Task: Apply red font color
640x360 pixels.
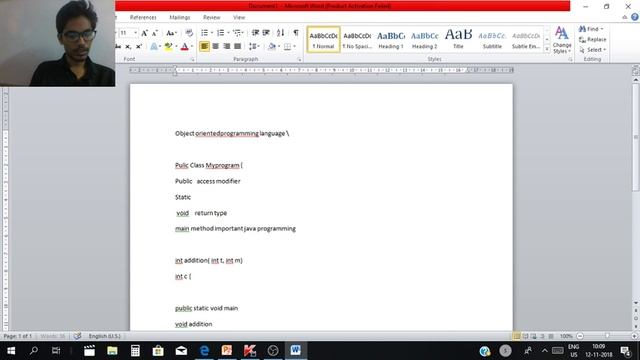Action: (184, 47)
